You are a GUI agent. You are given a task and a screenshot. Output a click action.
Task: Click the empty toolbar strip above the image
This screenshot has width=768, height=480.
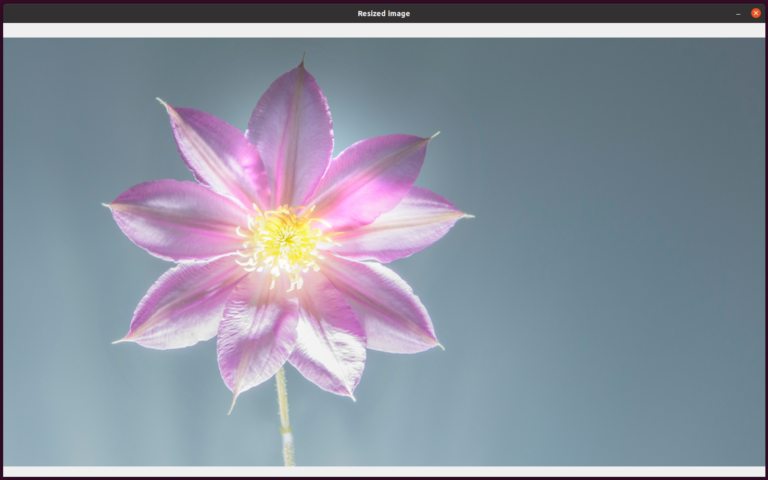[x=384, y=30]
